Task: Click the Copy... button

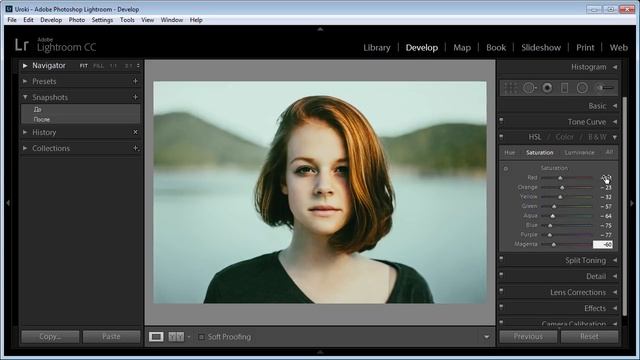Action: pyautogui.click(x=50, y=337)
